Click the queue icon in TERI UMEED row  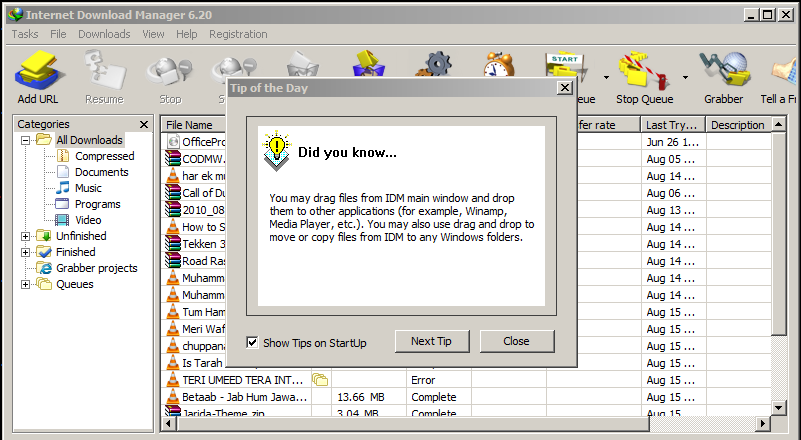[x=320, y=380]
